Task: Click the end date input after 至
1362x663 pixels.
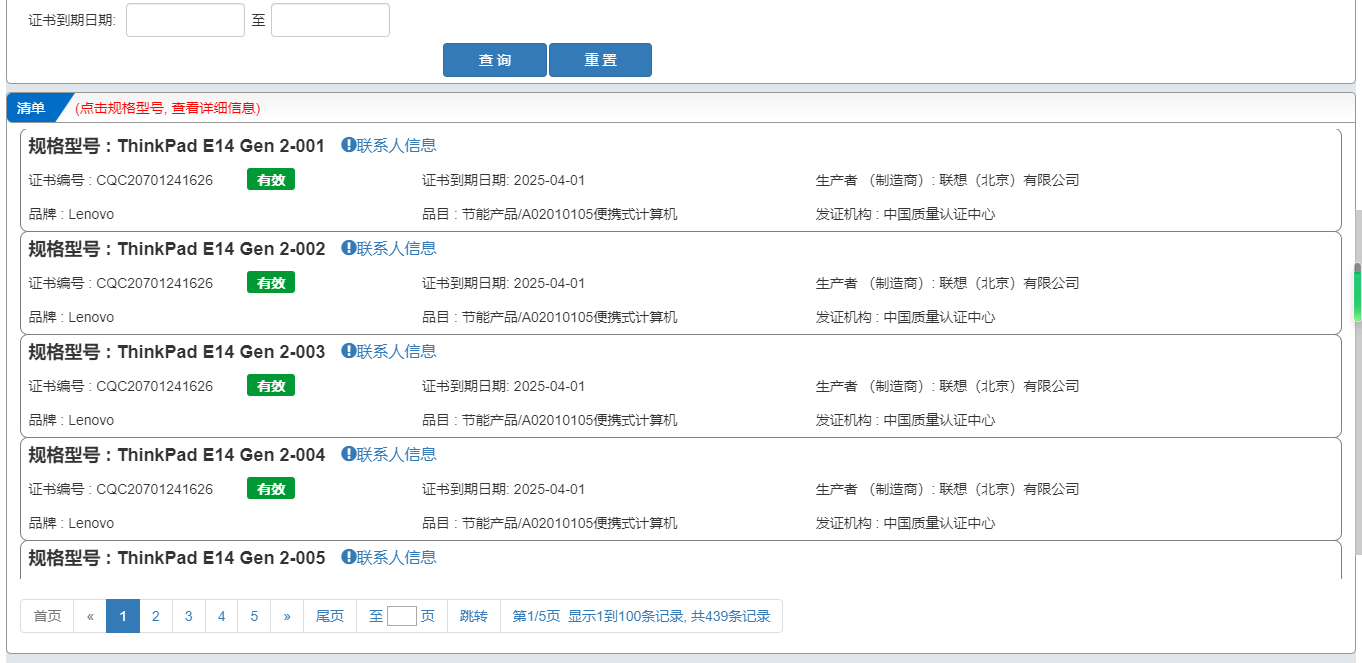Action: (330, 20)
